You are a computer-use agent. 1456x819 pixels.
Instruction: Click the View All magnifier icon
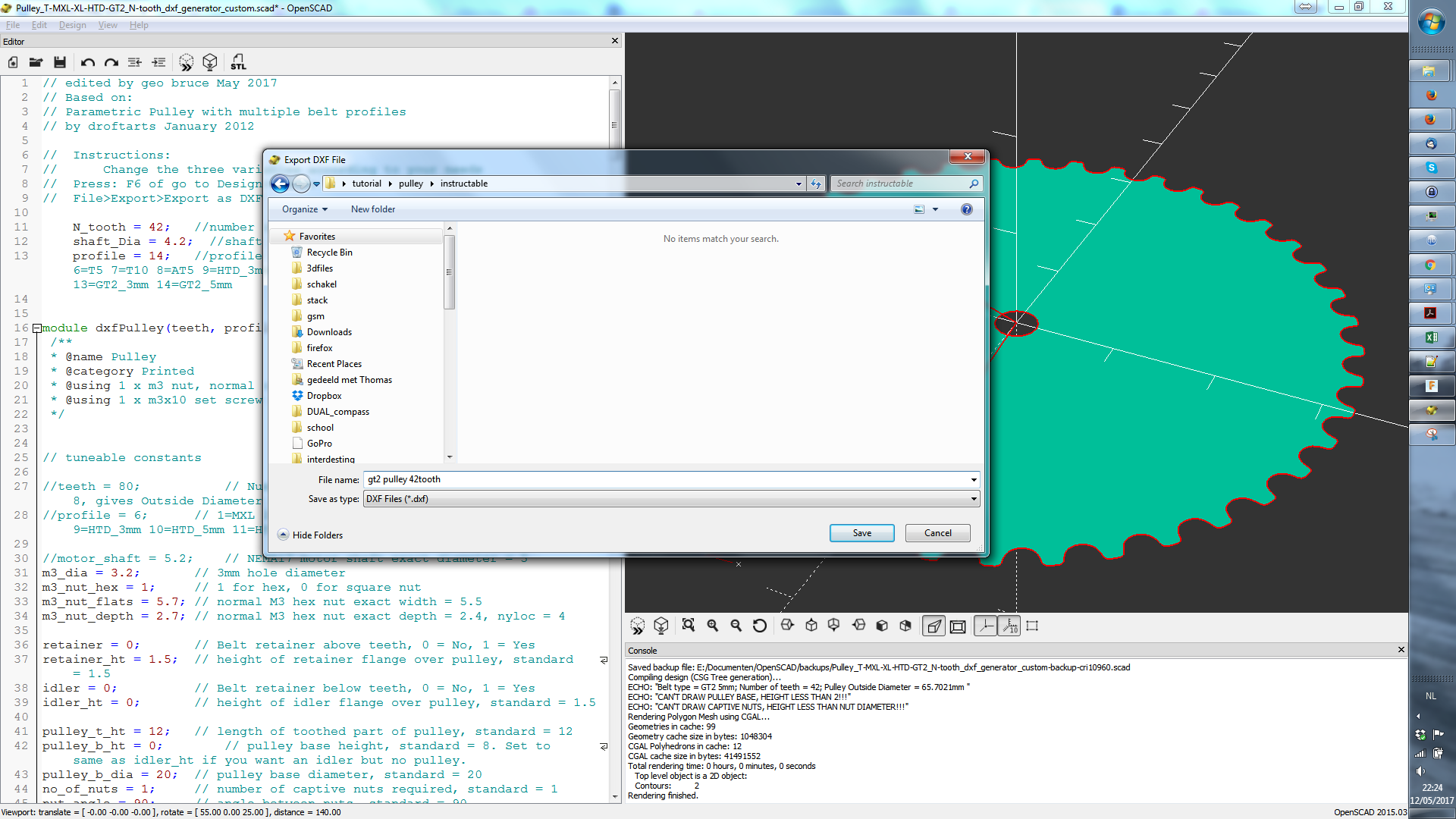point(689,626)
